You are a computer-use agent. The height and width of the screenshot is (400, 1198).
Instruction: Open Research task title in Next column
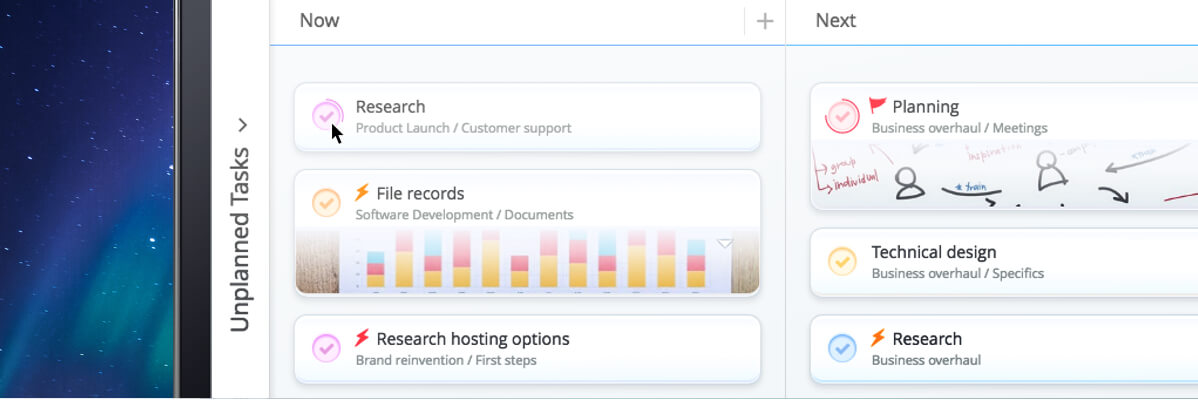pos(927,339)
